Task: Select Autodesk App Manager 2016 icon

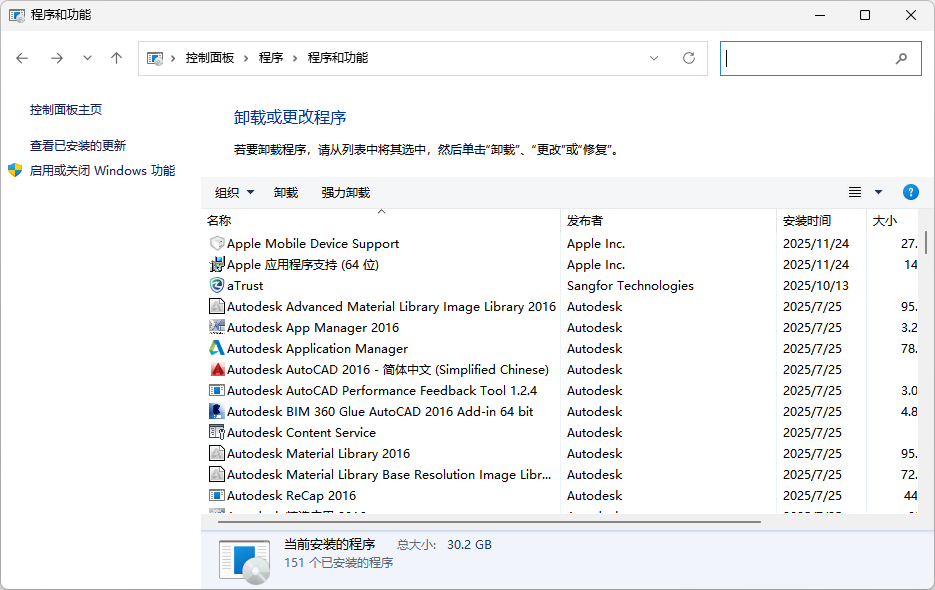Action: (217, 327)
